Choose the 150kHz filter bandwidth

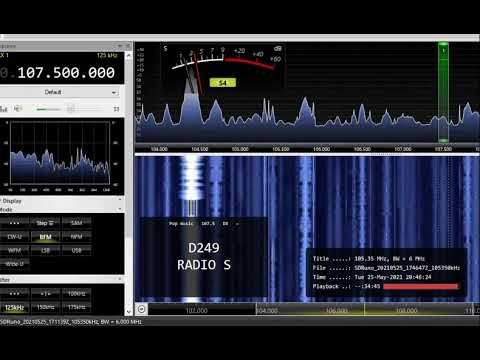coord(45,307)
